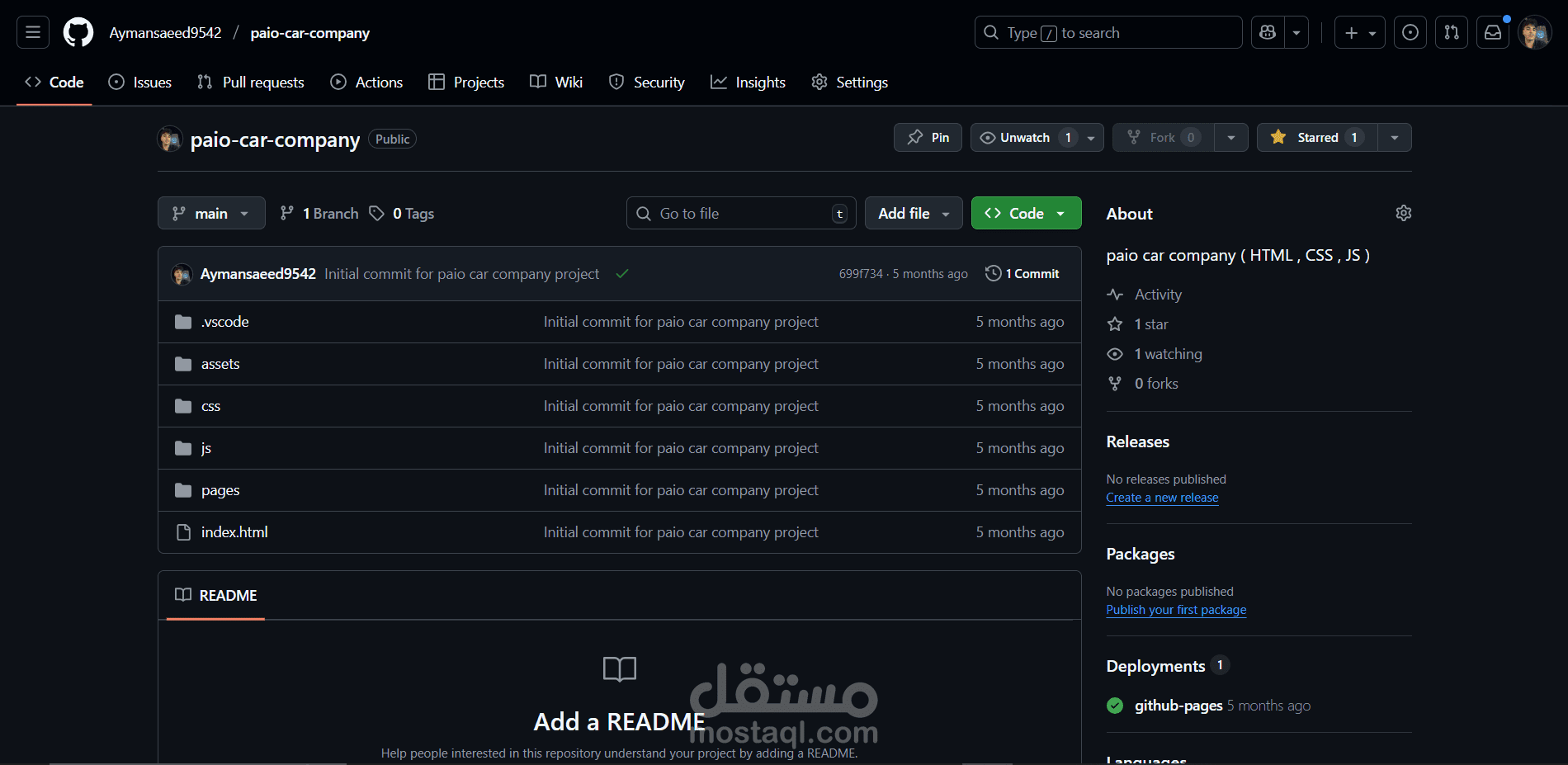This screenshot has height=765, width=1568.
Task: Open the latest commit message link
Action: click(x=461, y=274)
